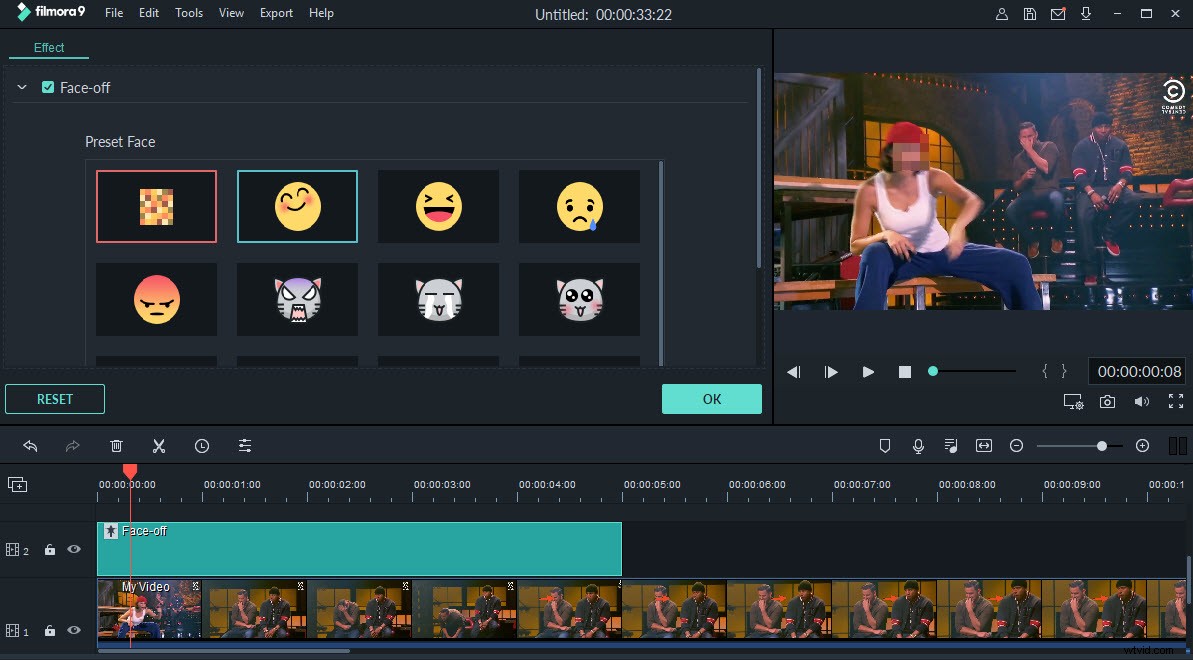Switch to the Effect tab
Viewport: 1193px width, 660px height.
pyautogui.click(x=48, y=47)
